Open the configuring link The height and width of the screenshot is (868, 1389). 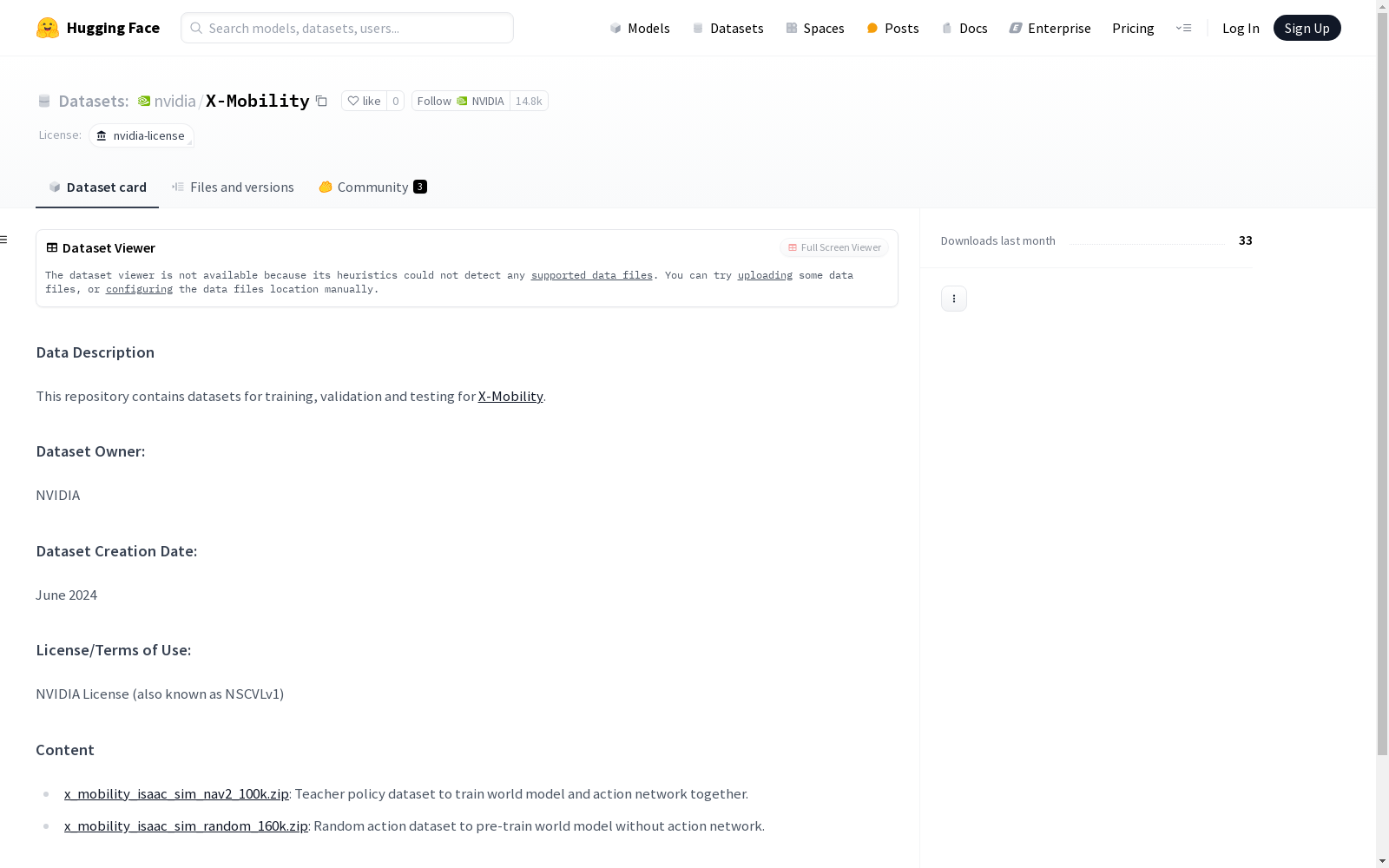(139, 289)
